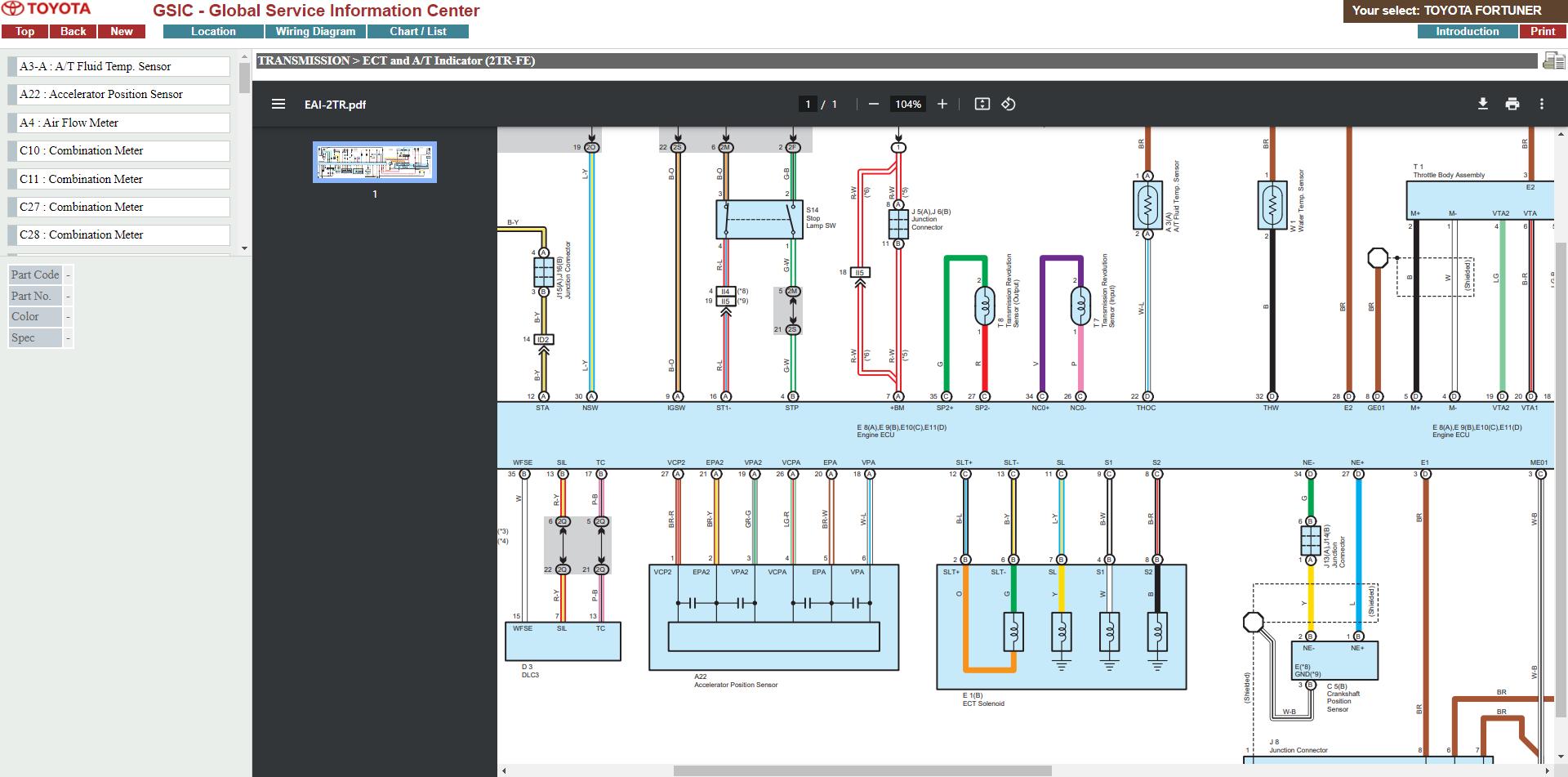This screenshot has height=777, width=1568.
Task: Click the Toyota logo
Action: pos(47,9)
